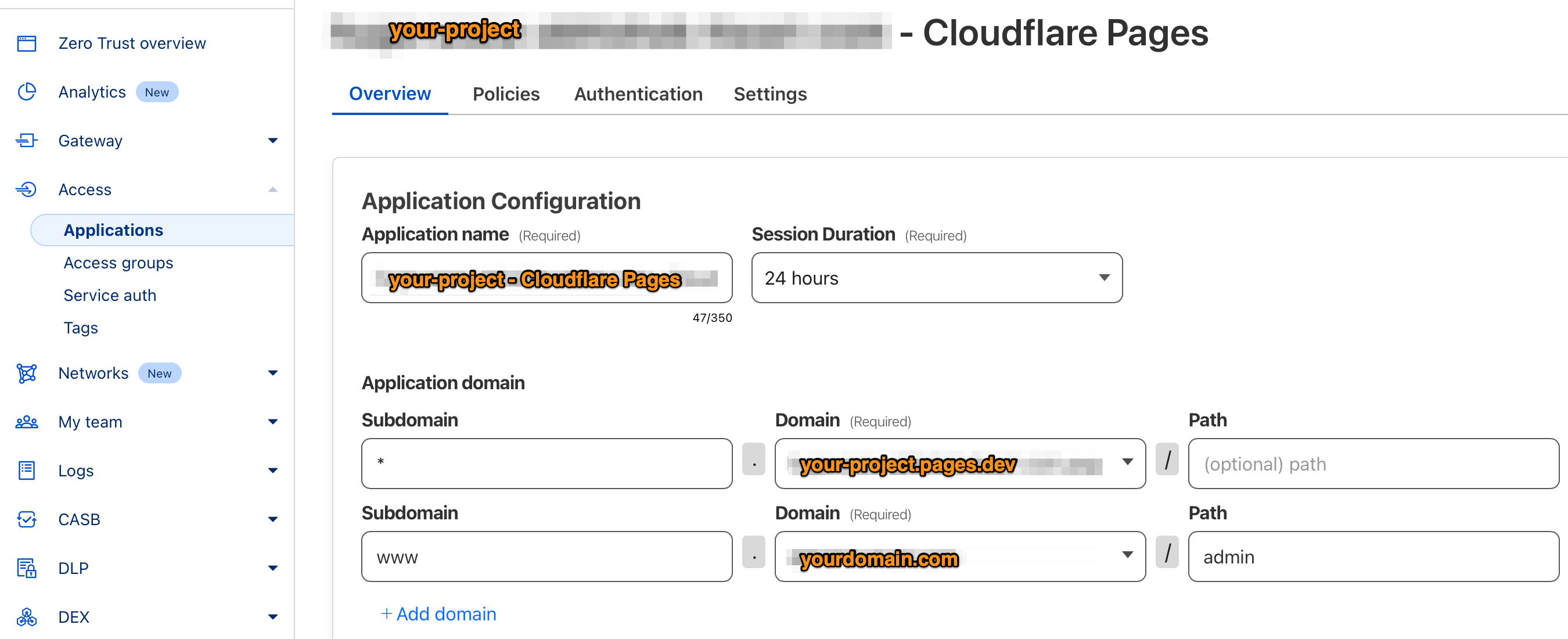Select the Access groups menu item

pos(118,262)
